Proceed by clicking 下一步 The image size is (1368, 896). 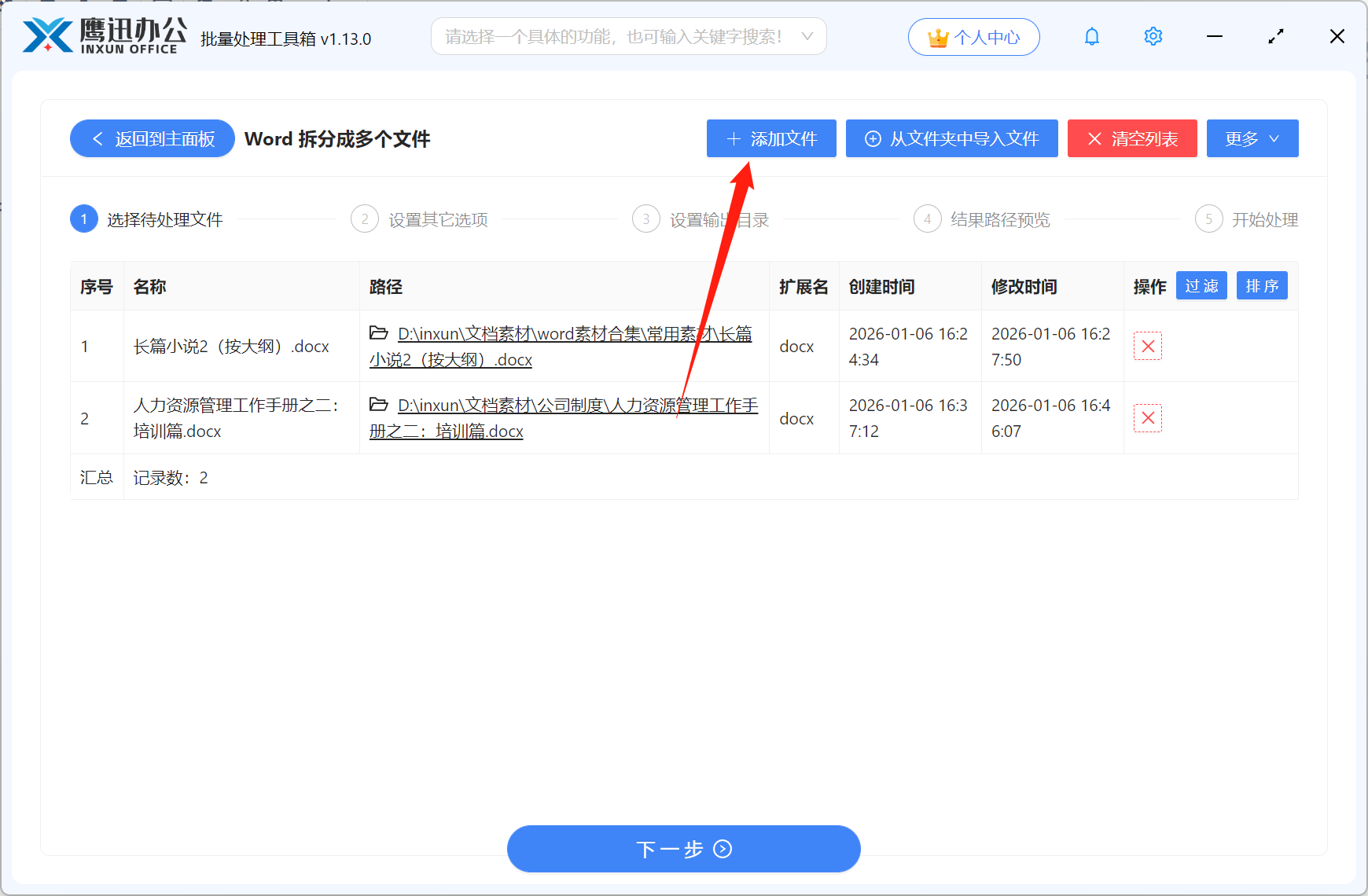pyautogui.click(x=683, y=849)
